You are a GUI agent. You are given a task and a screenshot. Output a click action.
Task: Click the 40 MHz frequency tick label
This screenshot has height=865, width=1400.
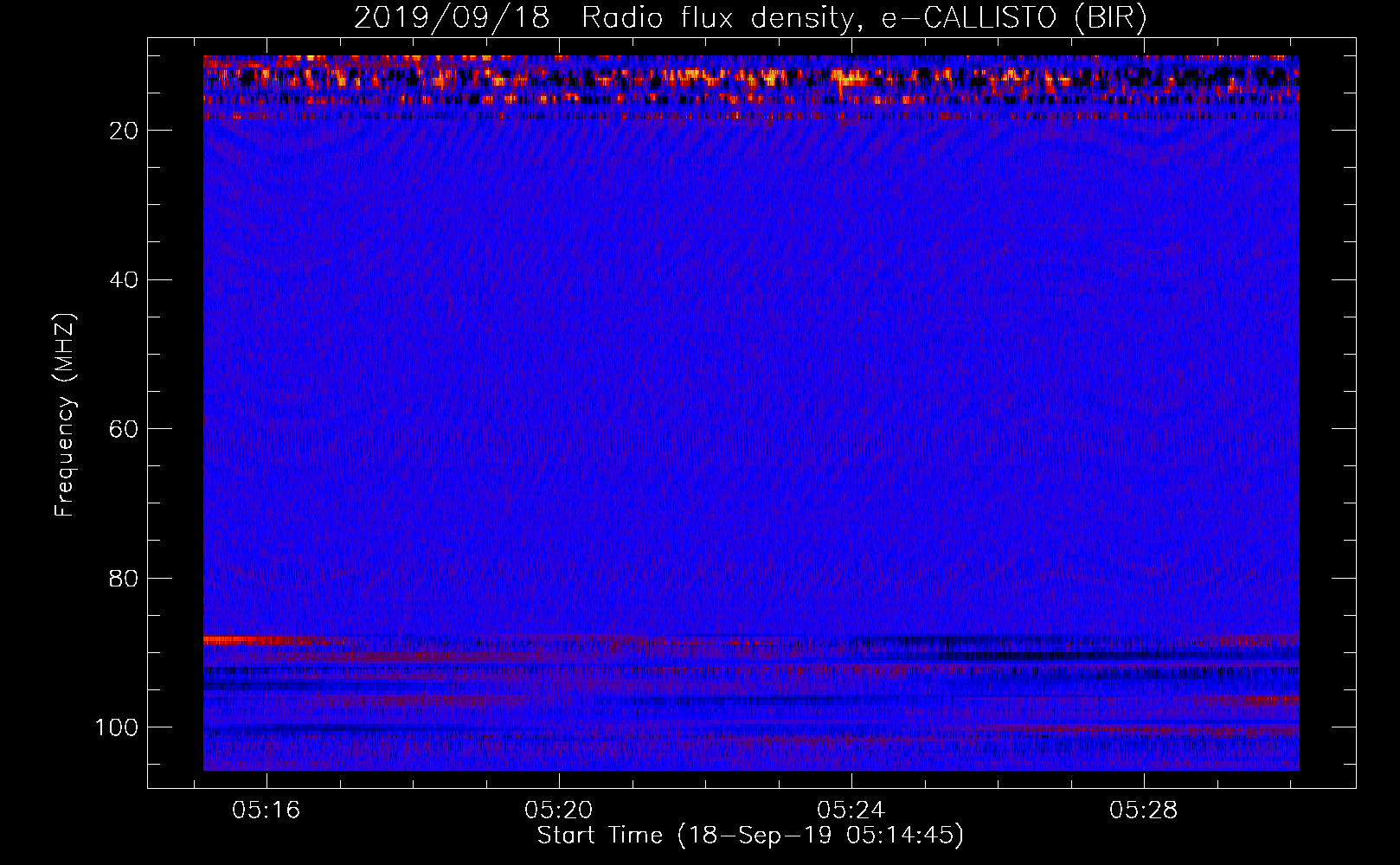(124, 280)
